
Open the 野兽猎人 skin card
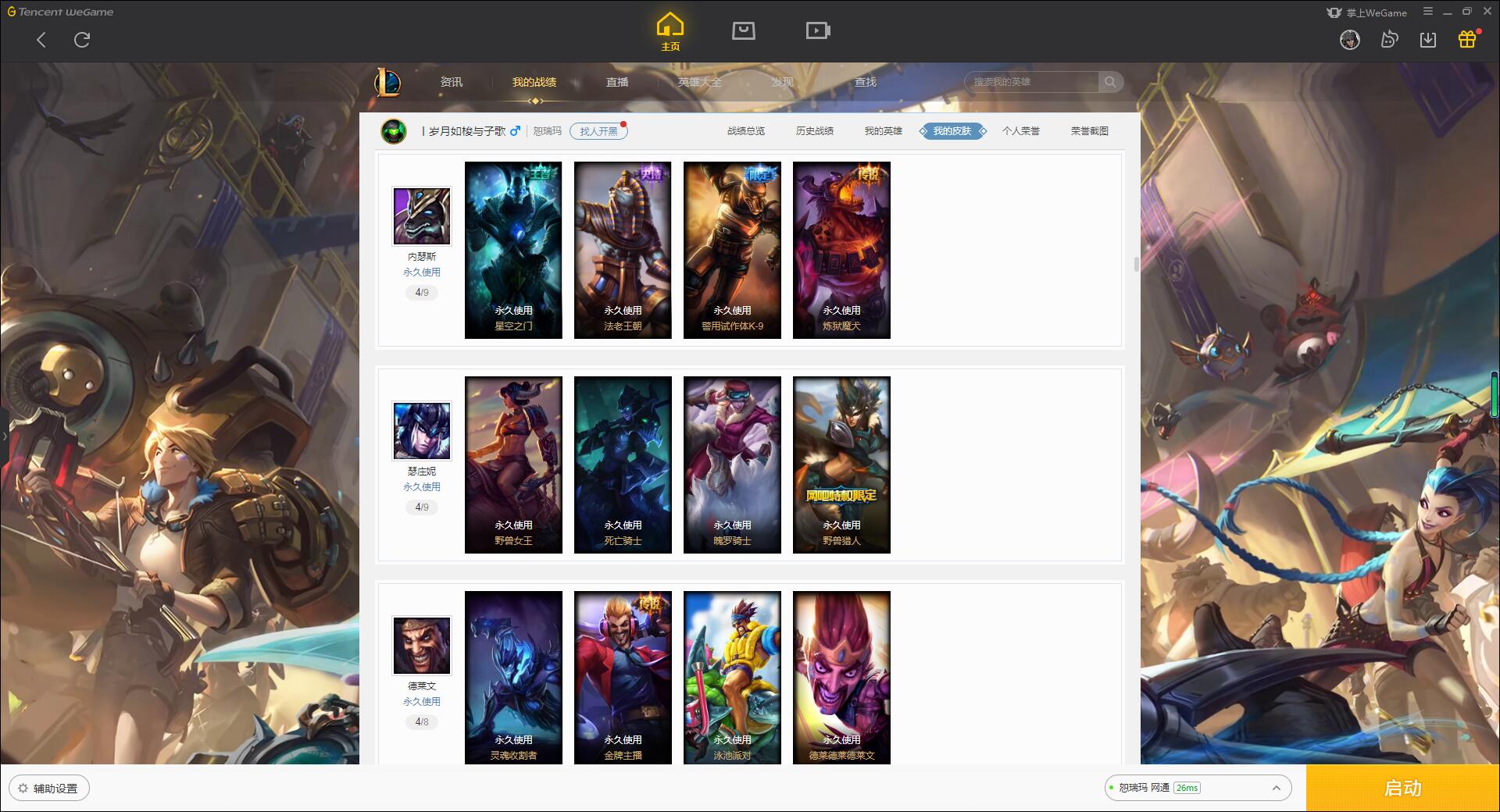coord(841,465)
